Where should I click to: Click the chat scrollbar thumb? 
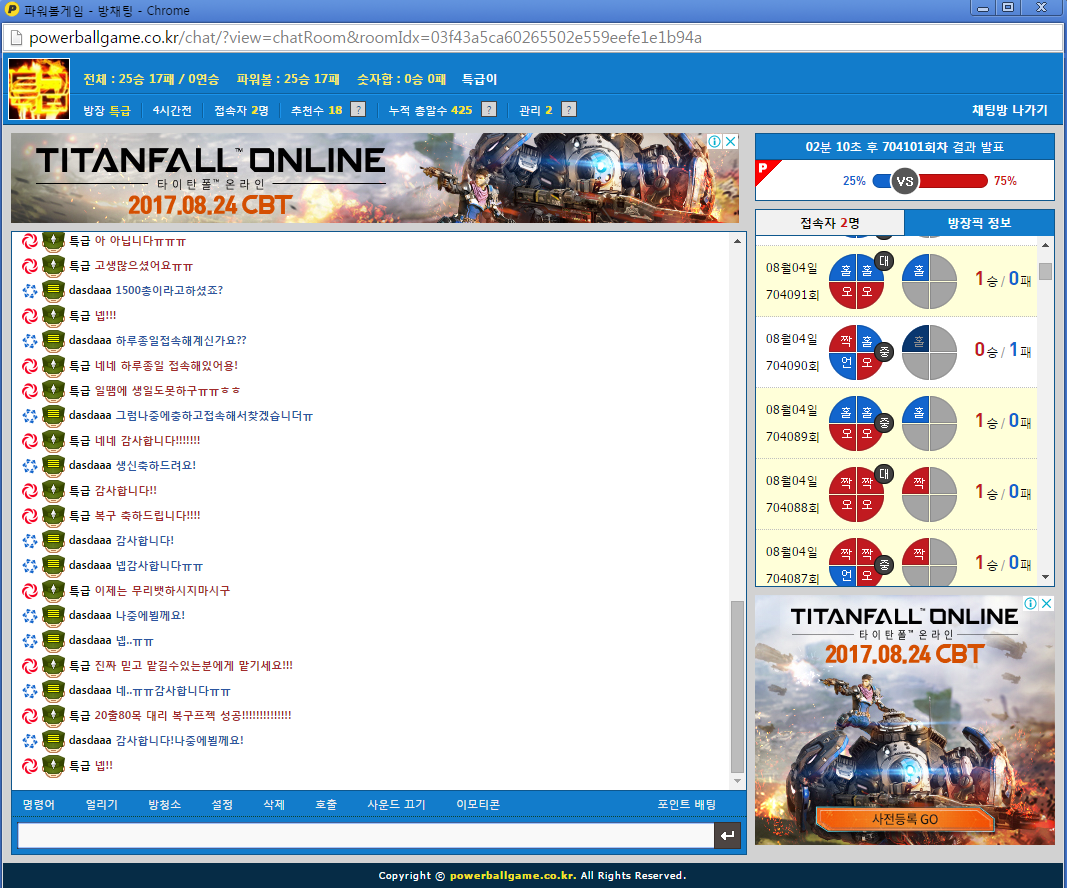[737, 687]
